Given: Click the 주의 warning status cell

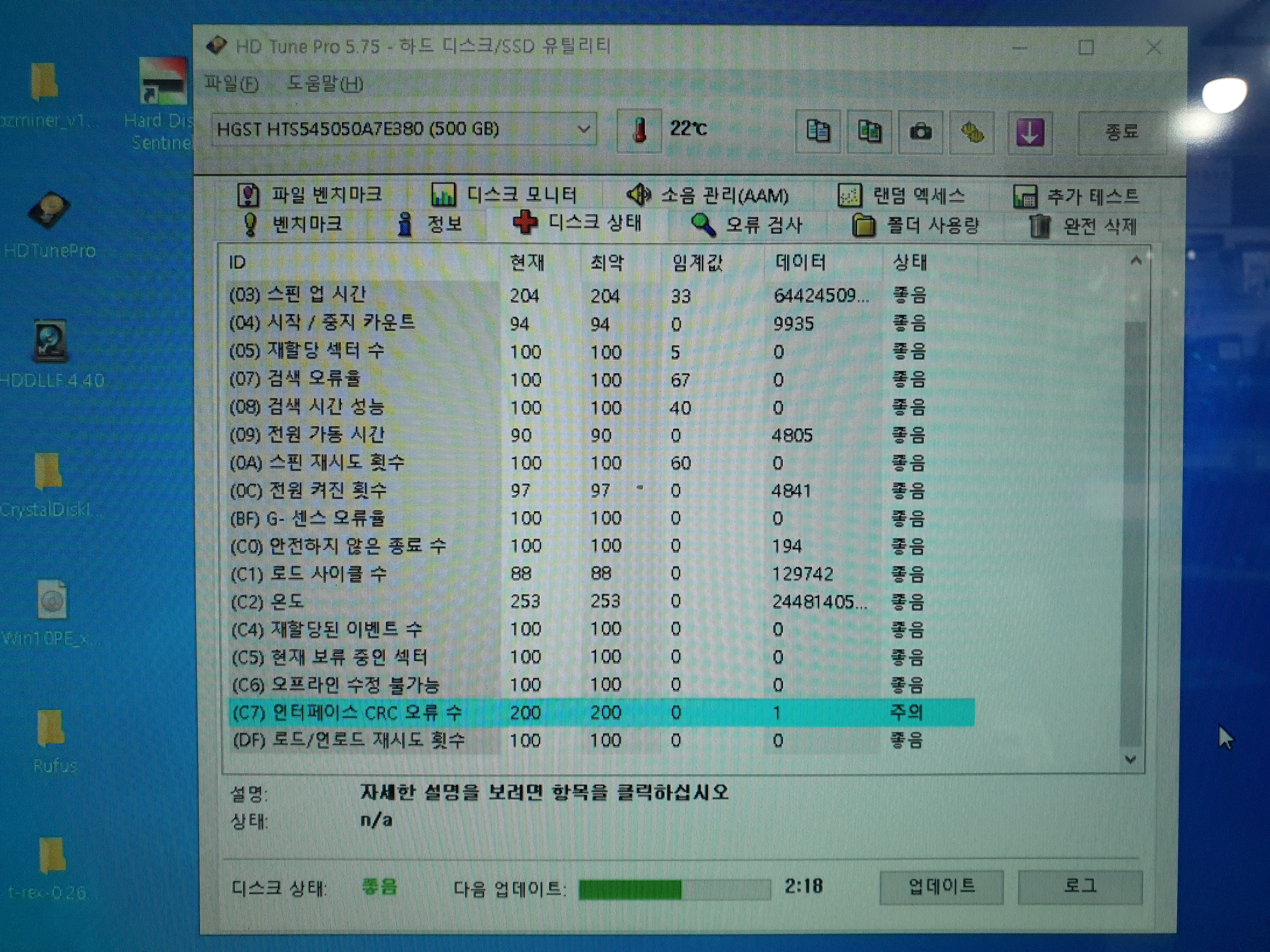Looking at the screenshot, I should [x=907, y=712].
